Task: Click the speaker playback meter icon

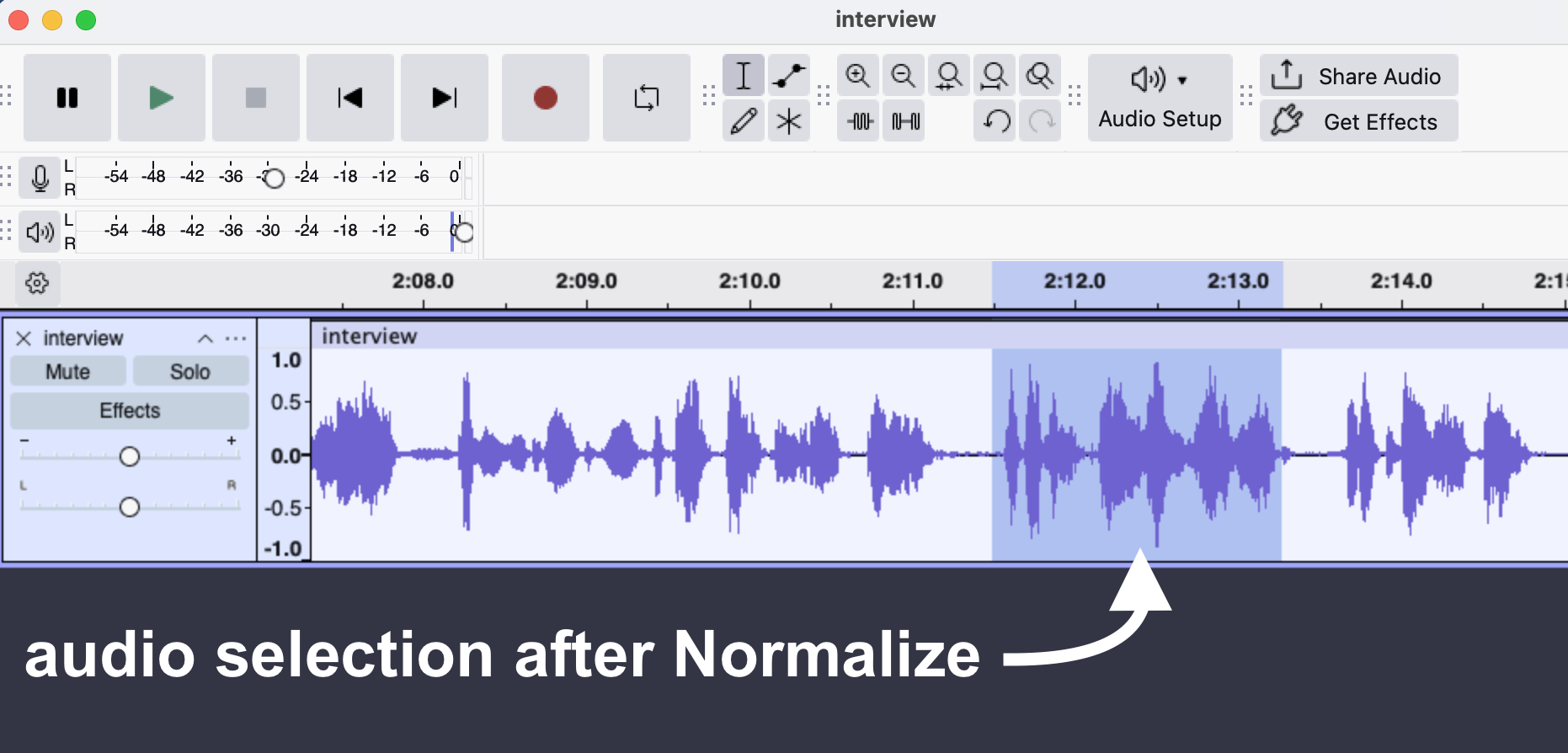Action: coord(40,232)
